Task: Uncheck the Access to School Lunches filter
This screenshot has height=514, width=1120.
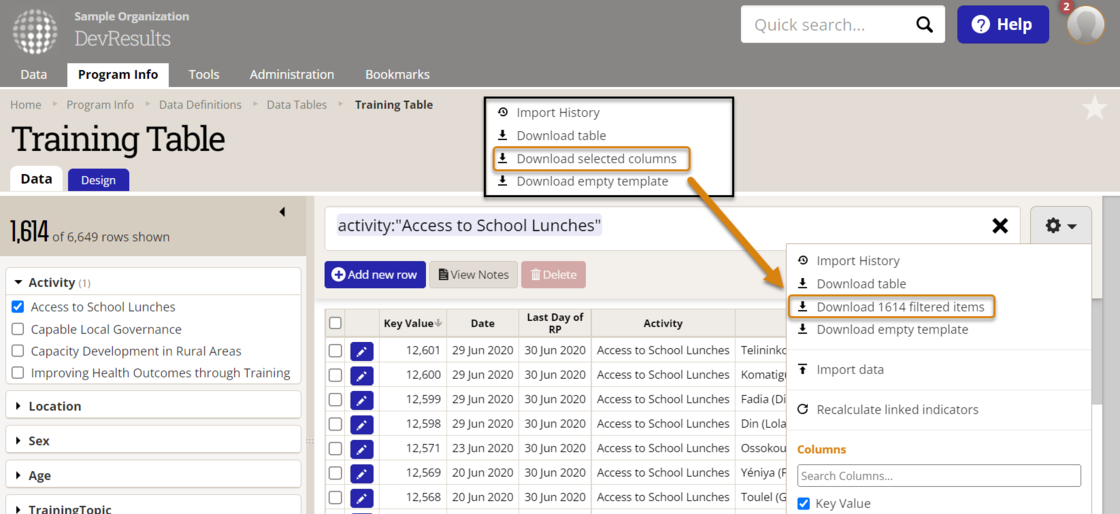Action: click(18, 307)
